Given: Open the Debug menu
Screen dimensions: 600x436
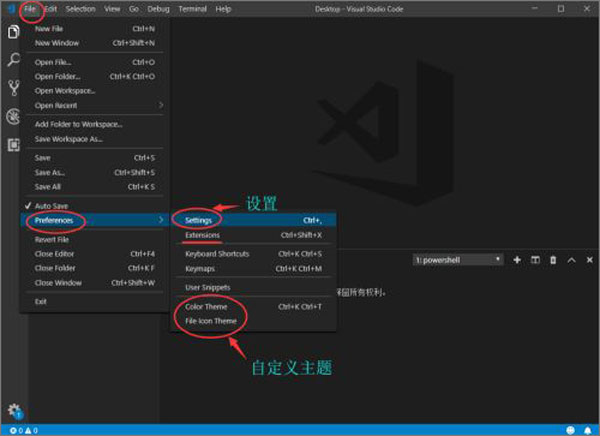Looking at the screenshot, I should tap(158, 9).
